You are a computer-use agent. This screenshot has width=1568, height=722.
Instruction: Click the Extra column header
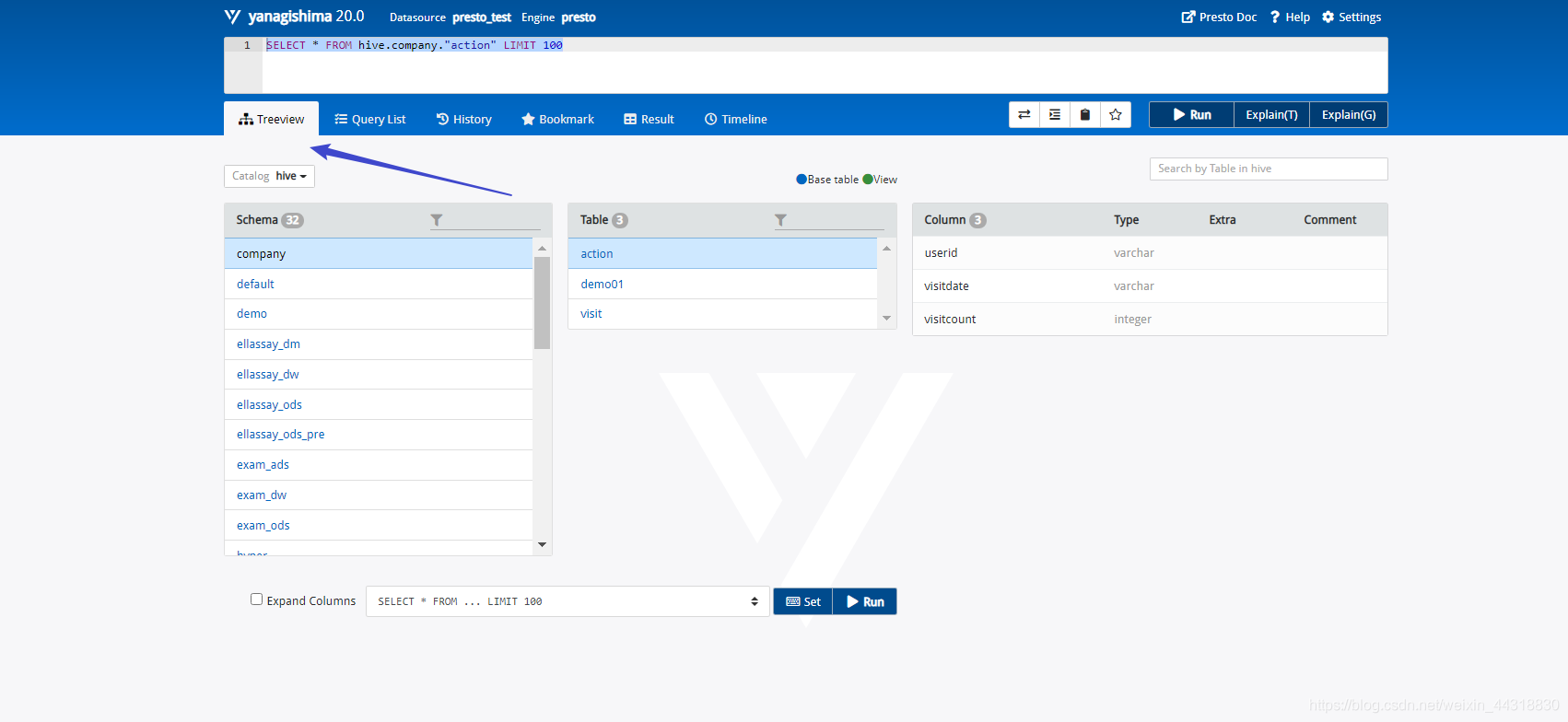(x=1223, y=220)
